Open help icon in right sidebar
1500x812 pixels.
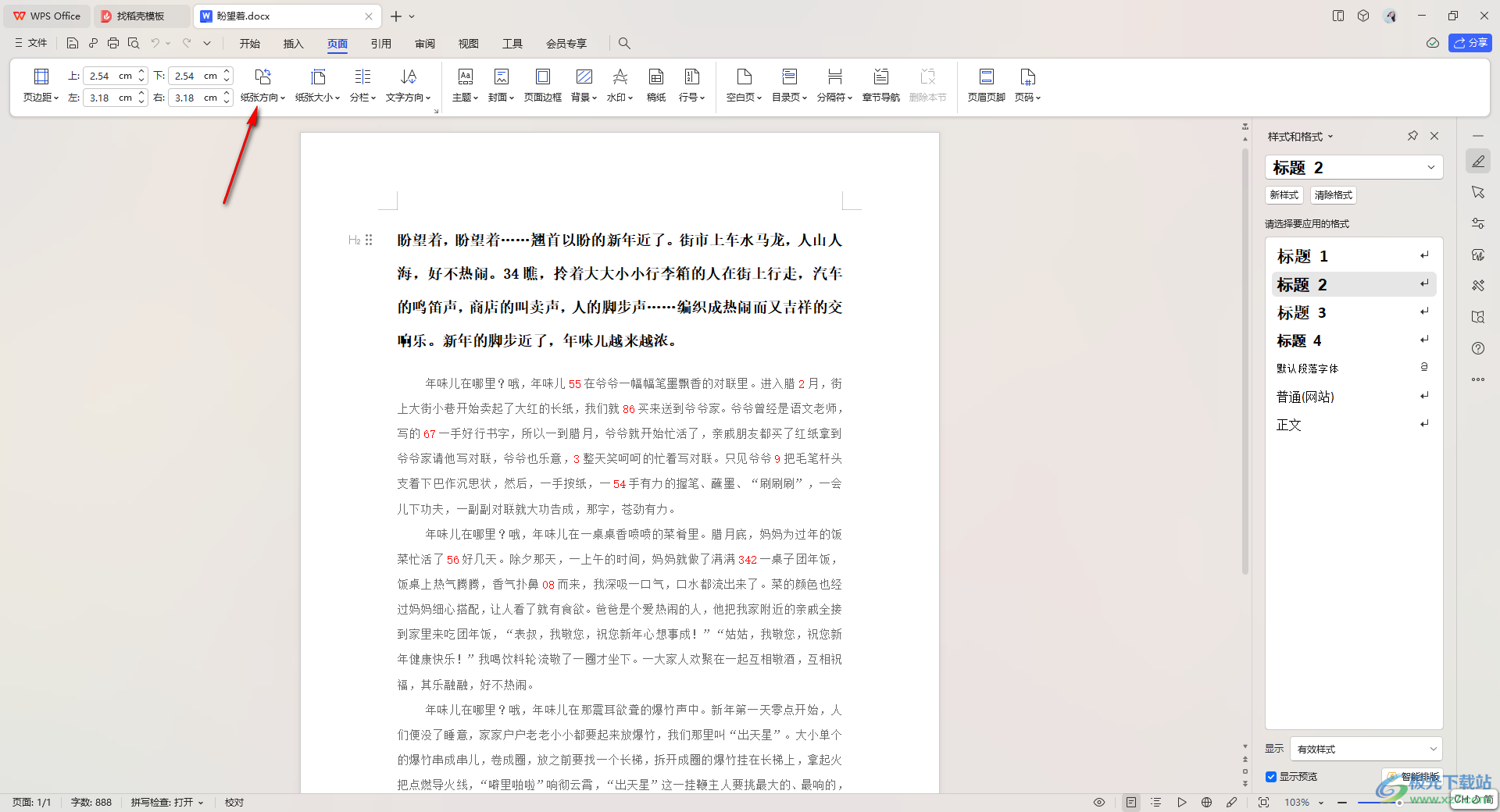tap(1477, 348)
